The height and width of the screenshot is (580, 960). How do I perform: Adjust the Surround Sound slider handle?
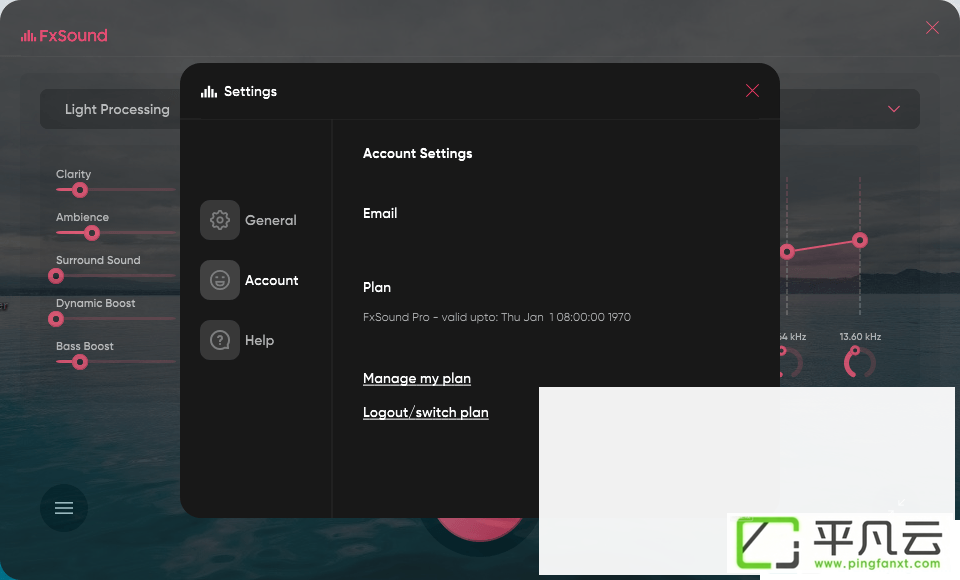pos(56,276)
